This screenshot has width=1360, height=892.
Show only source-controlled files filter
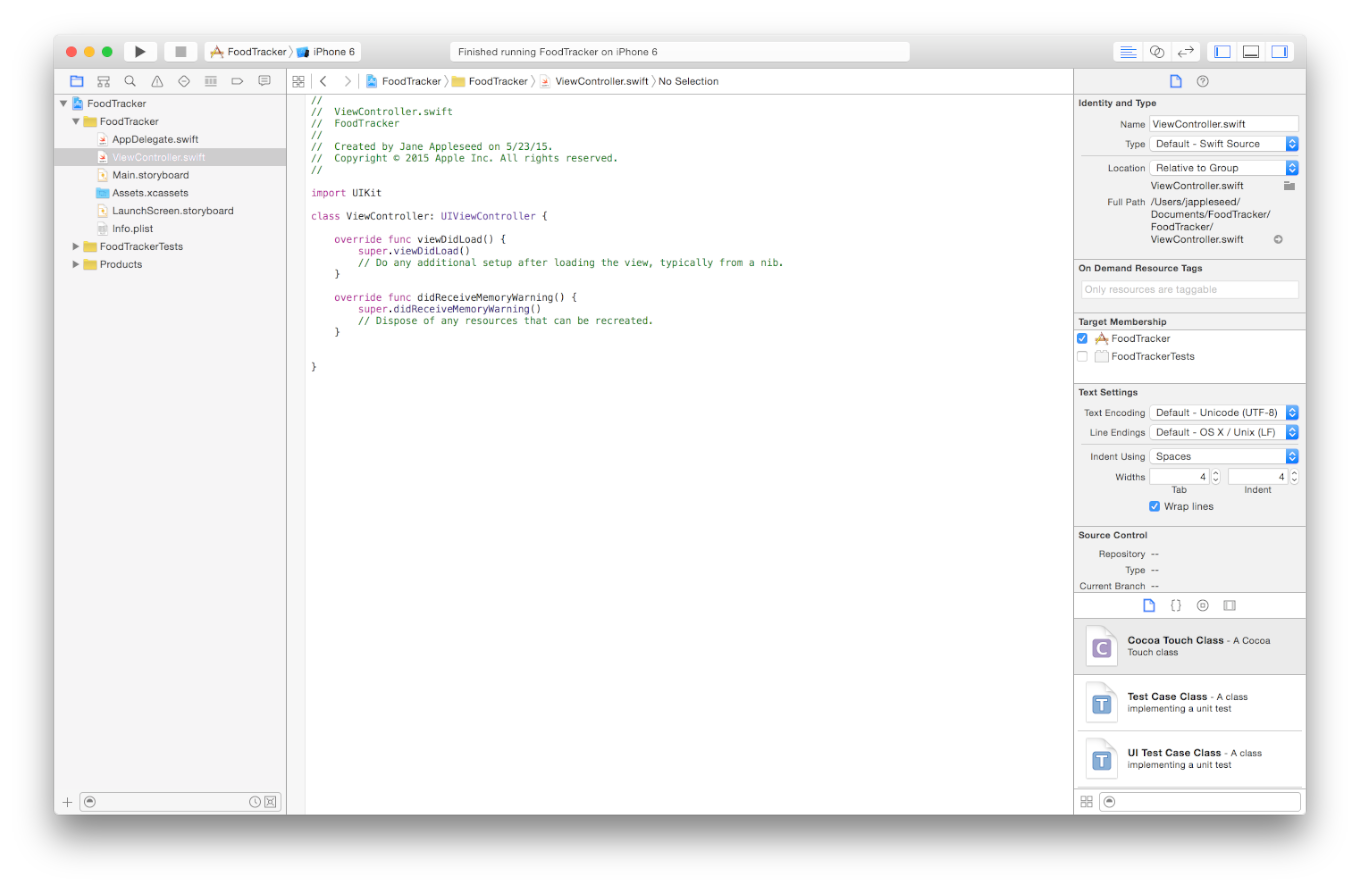click(270, 802)
